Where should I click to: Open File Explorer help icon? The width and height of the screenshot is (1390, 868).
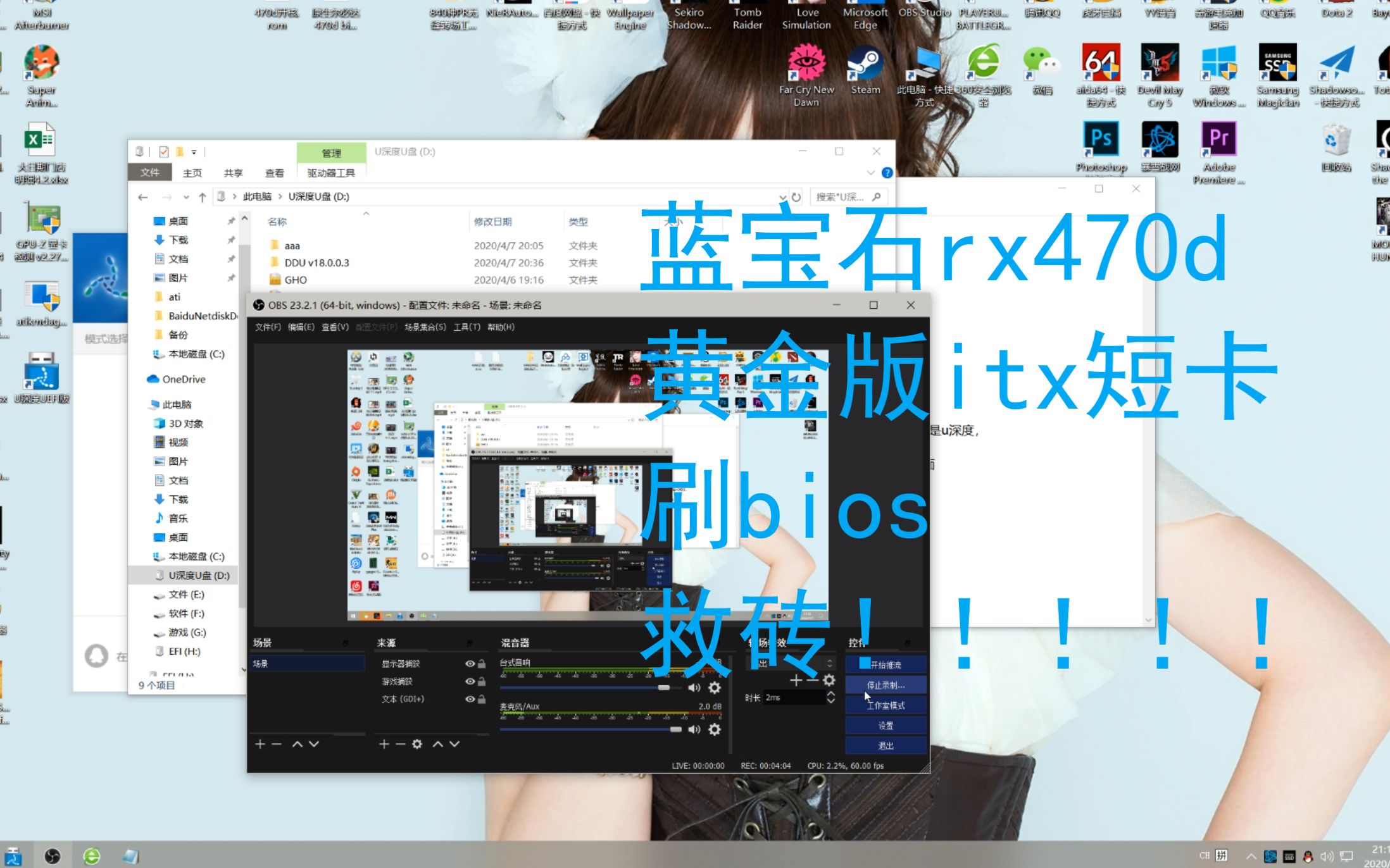point(887,173)
